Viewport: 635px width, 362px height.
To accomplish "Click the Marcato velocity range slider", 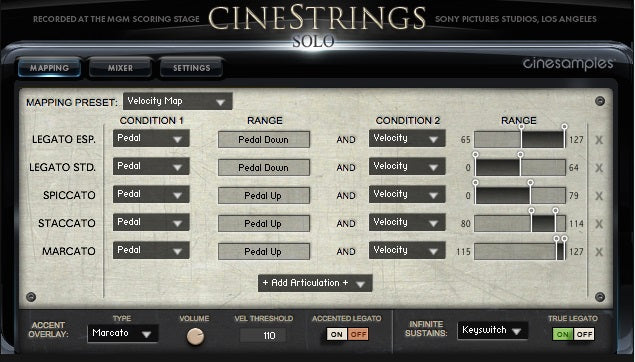I will pyautogui.click(x=520, y=251).
